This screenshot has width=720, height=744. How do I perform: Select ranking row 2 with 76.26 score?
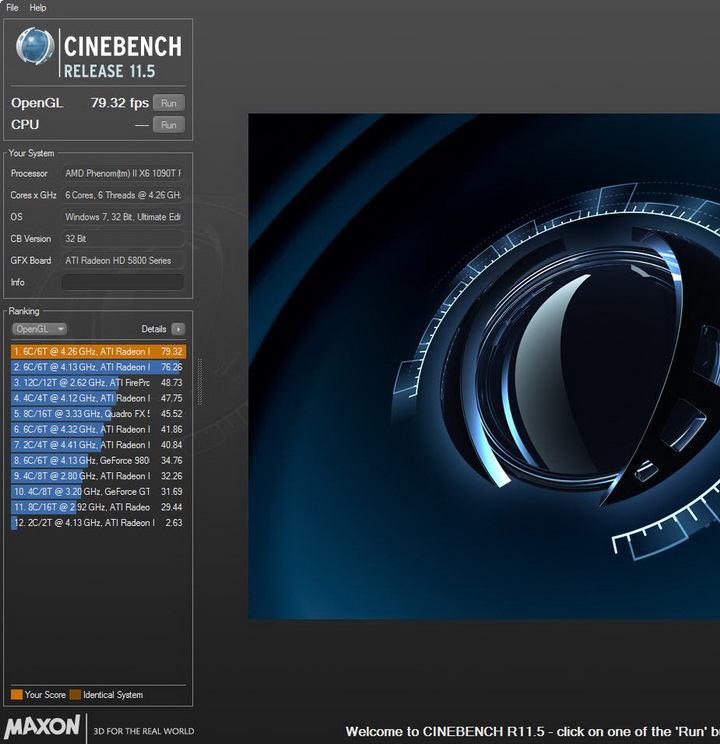coord(98,367)
